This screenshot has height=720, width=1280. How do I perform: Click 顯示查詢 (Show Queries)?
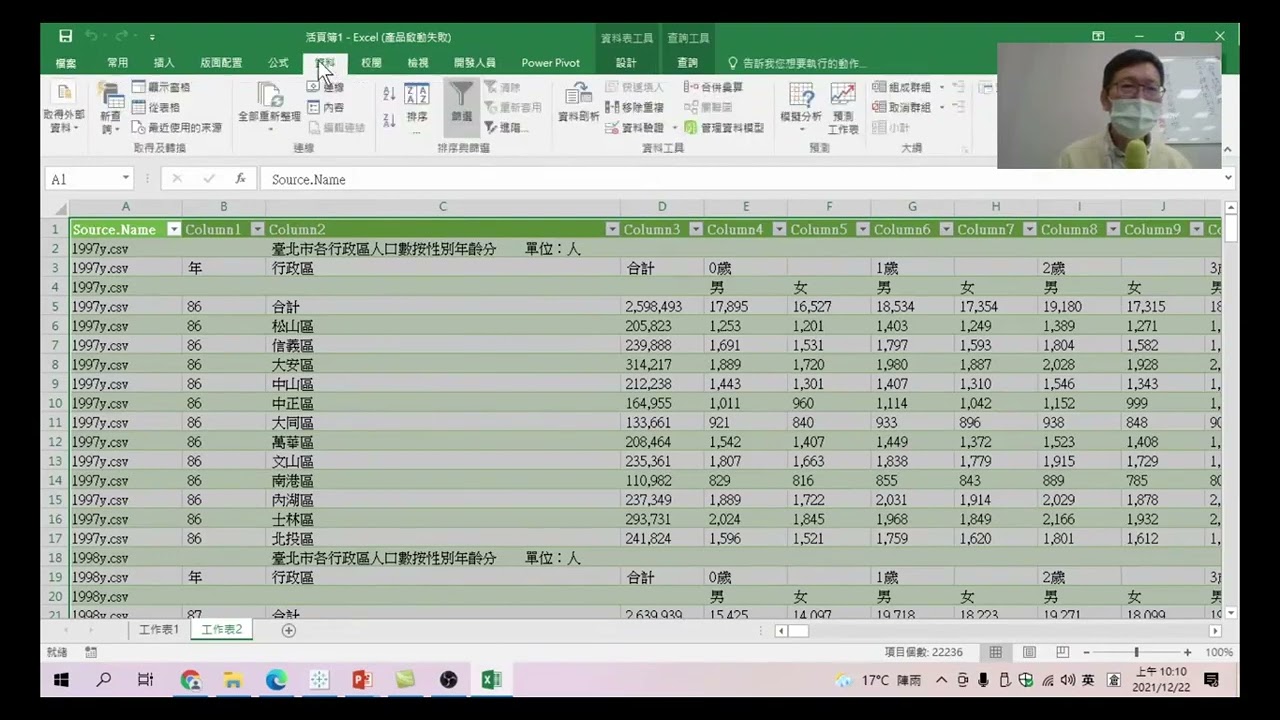coord(161,88)
